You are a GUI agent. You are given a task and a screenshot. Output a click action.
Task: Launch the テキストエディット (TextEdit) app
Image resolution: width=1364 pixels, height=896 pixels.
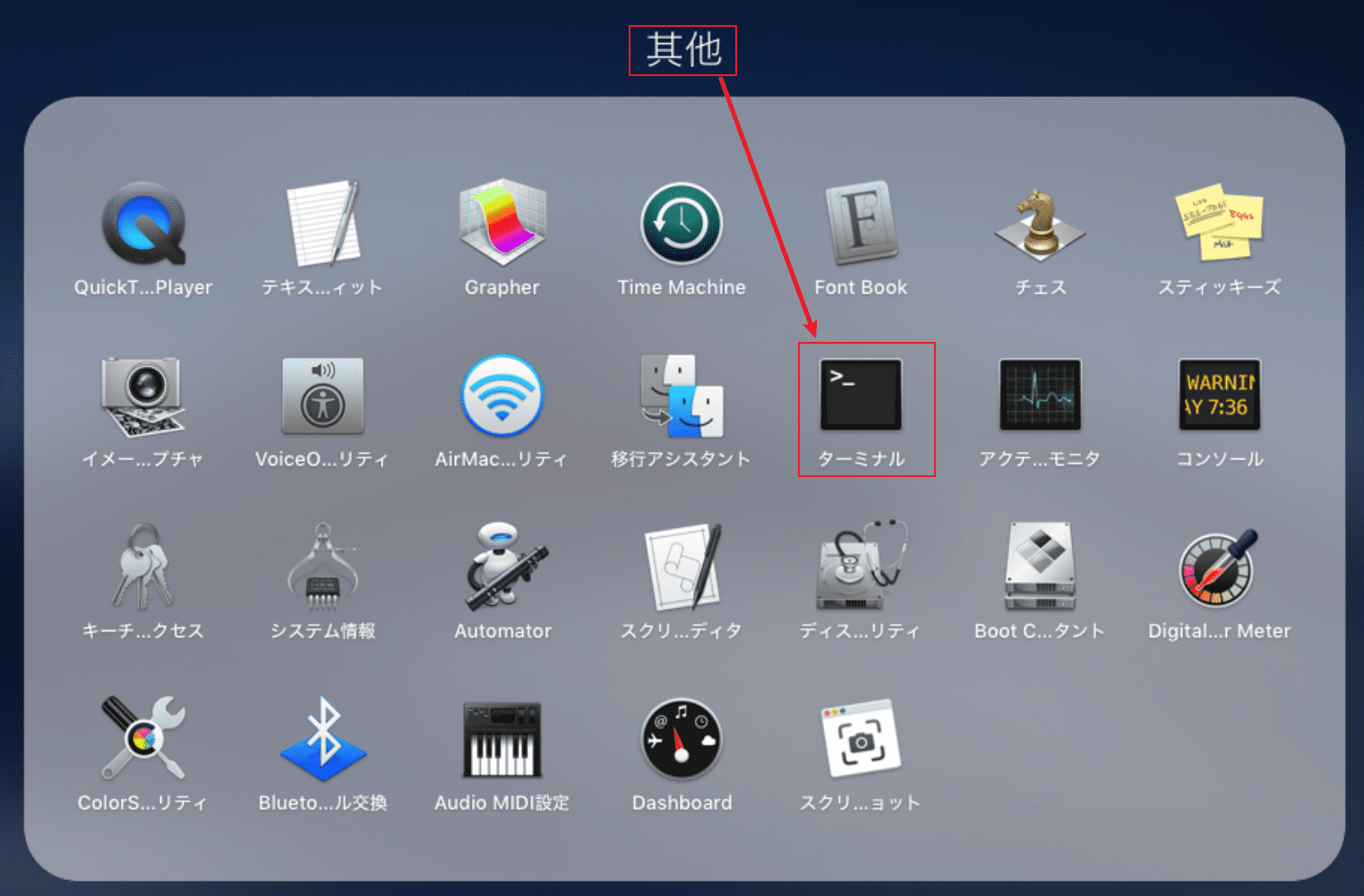point(322,225)
